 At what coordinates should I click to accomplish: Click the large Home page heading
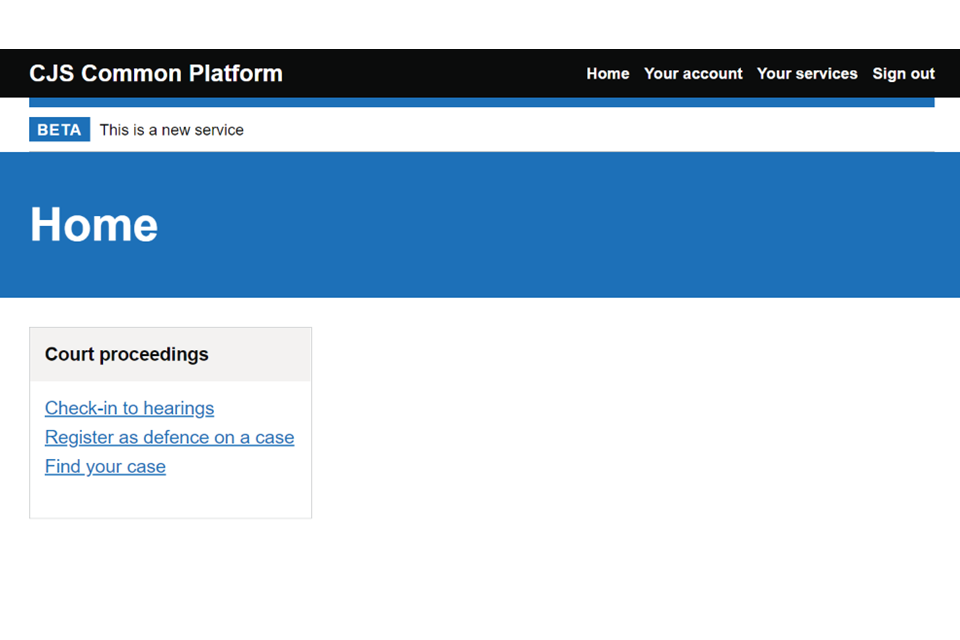[94, 225]
